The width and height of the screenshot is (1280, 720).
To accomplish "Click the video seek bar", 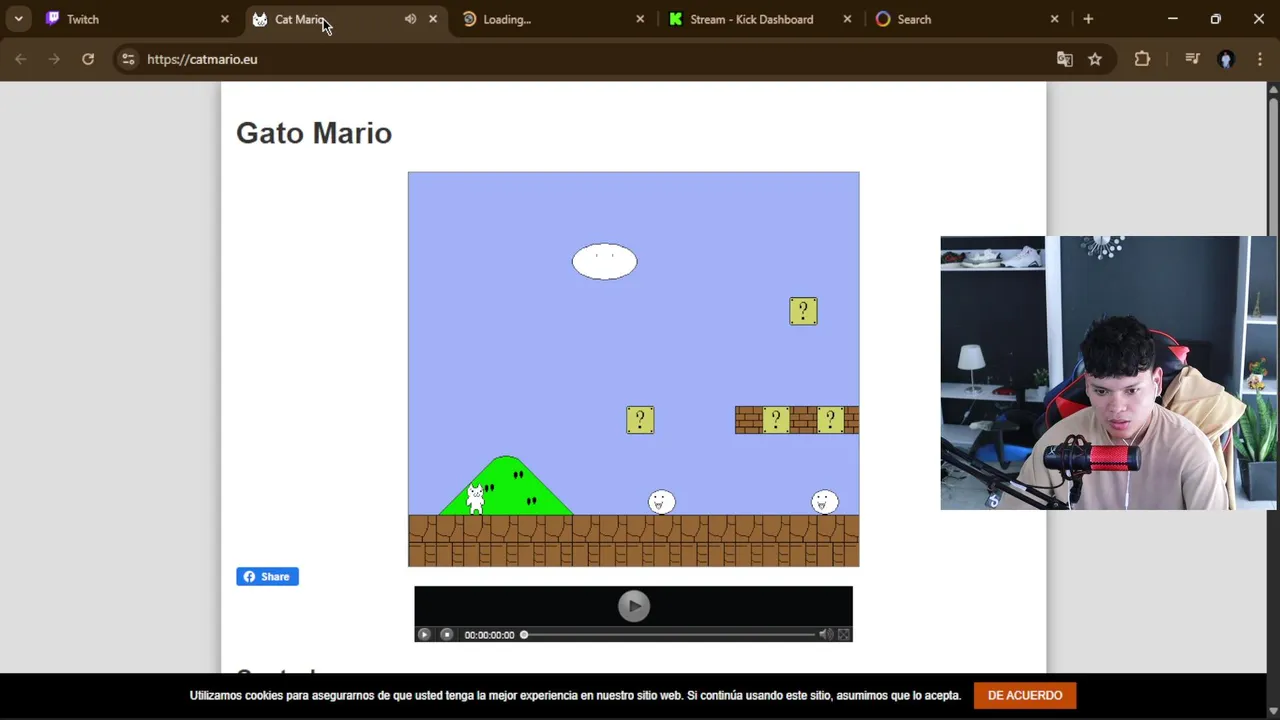I will (668, 634).
